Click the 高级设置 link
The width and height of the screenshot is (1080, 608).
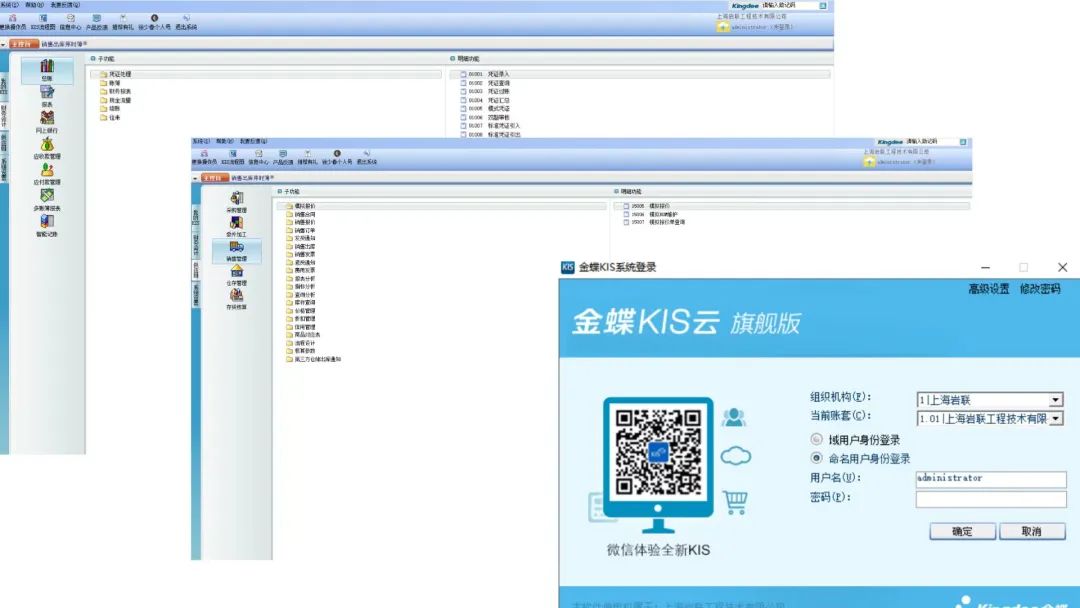[x=988, y=289]
